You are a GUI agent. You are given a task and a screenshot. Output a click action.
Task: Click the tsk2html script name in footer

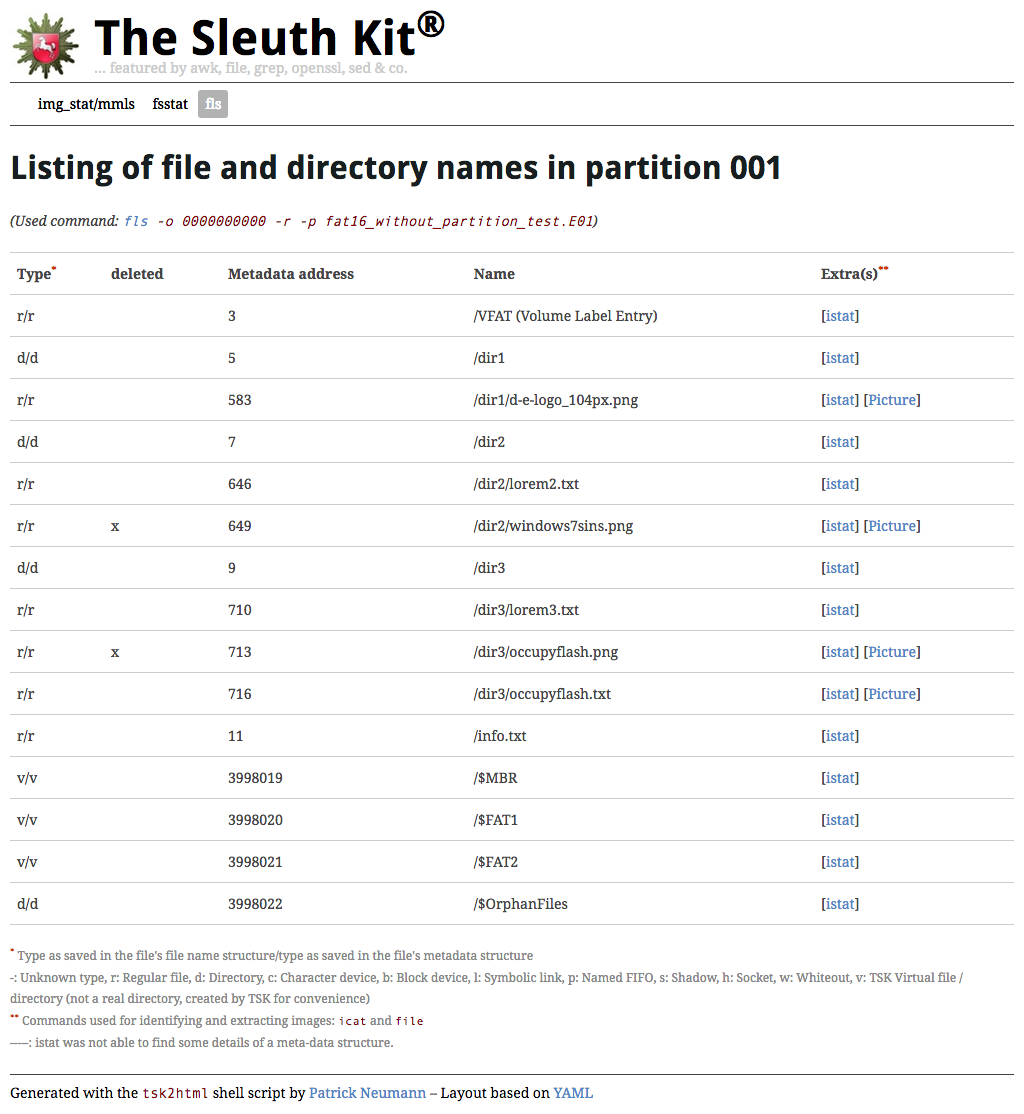click(x=175, y=1093)
